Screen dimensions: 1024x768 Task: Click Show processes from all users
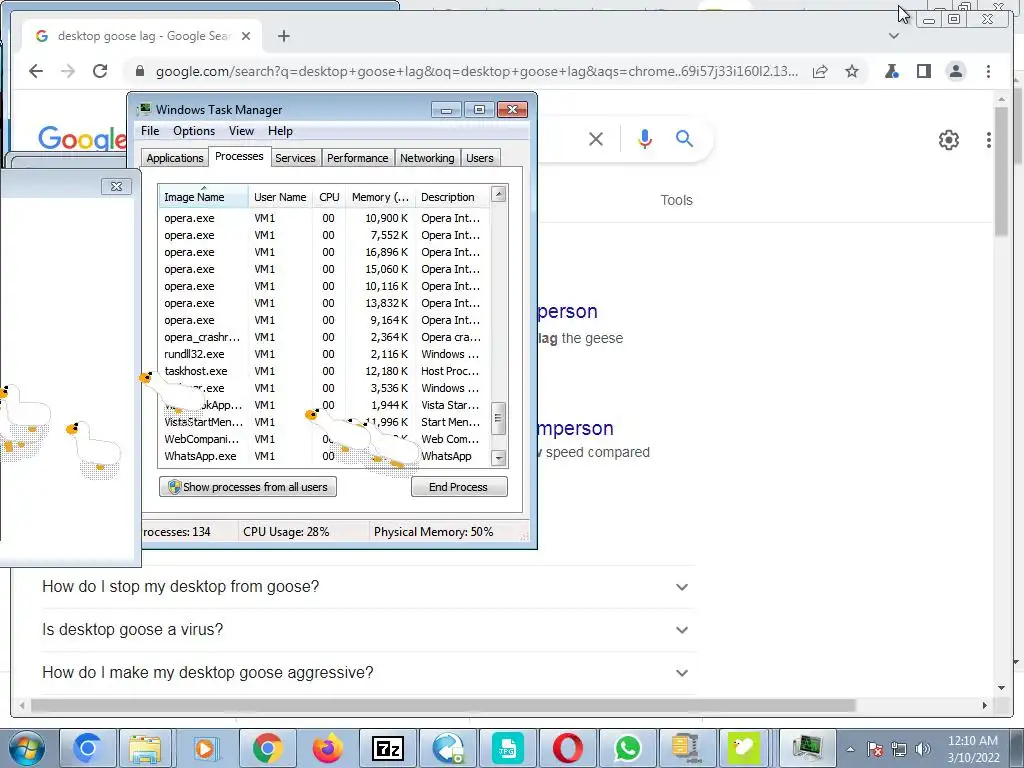pyautogui.click(x=248, y=487)
